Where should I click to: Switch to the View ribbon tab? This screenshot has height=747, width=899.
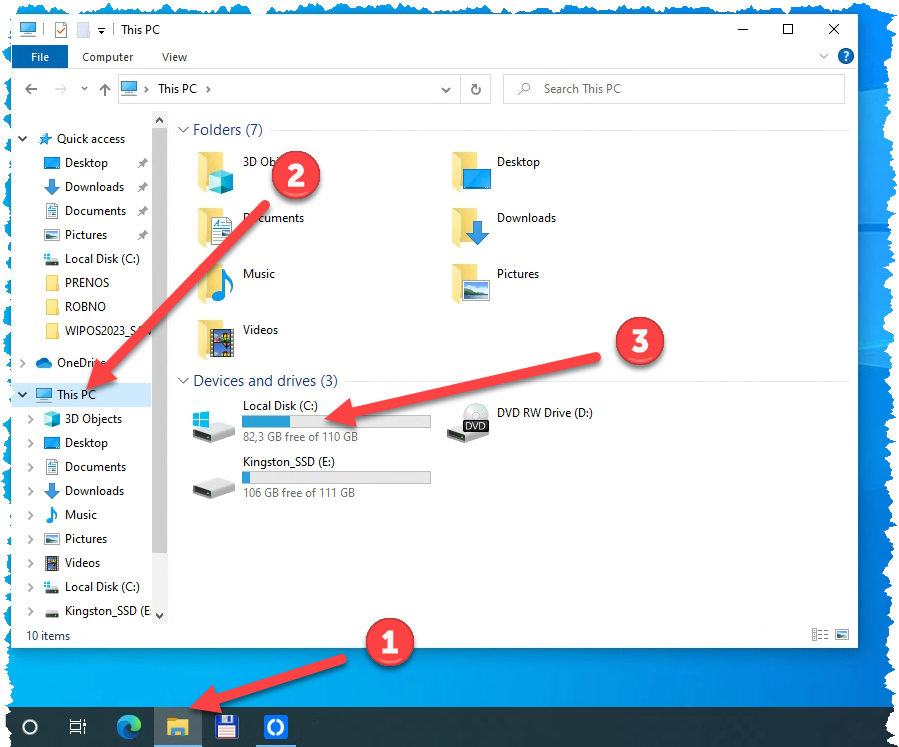pyautogui.click(x=174, y=57)
